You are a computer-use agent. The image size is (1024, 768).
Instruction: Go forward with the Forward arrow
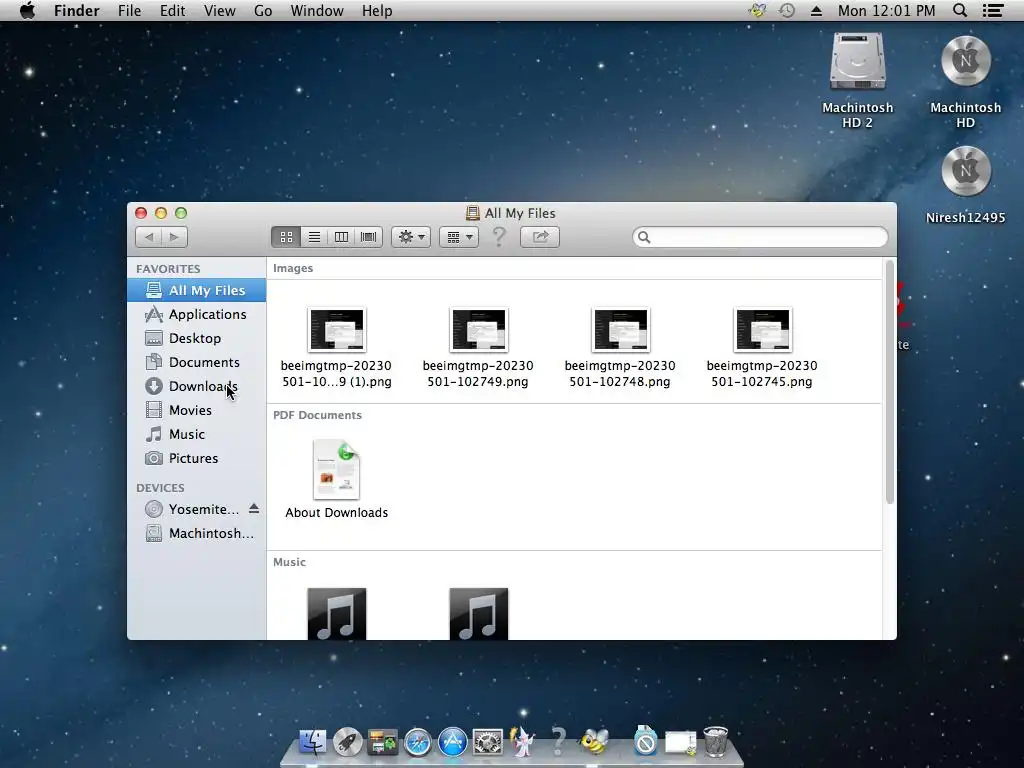click(x=174, y=237)
